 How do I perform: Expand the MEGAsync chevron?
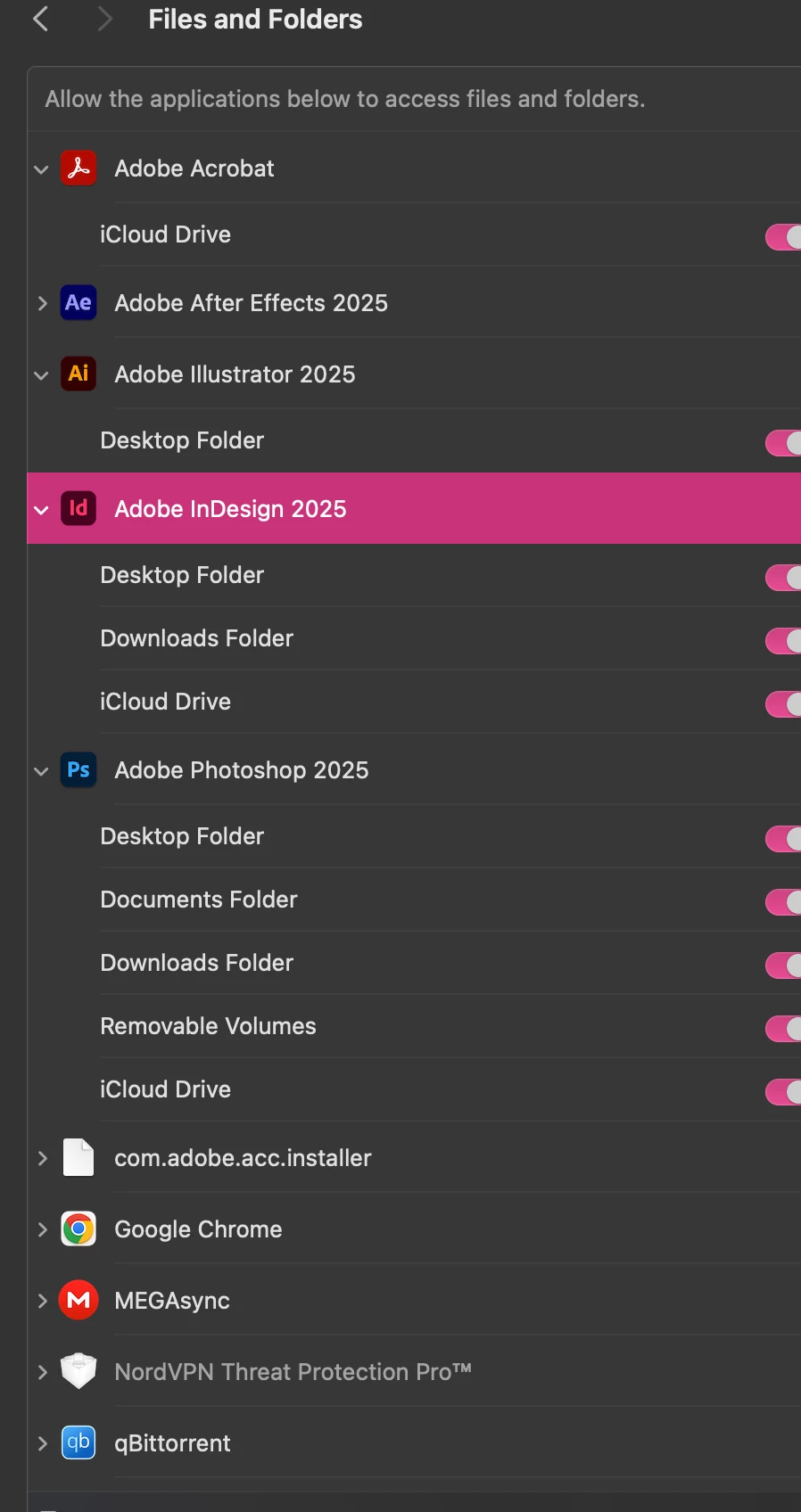(x=42, y=1301)
